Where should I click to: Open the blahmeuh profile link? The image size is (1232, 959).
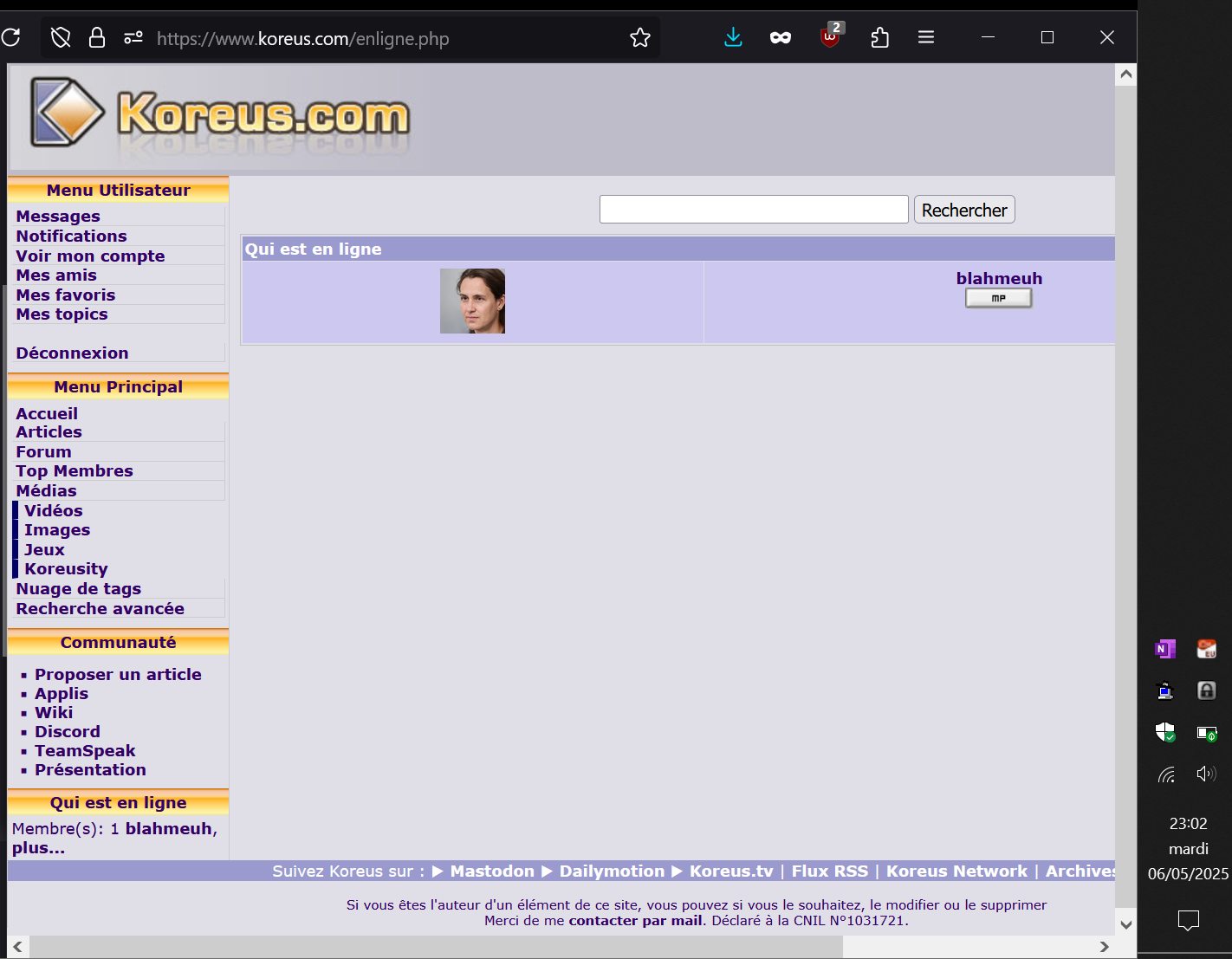[999, 278]
